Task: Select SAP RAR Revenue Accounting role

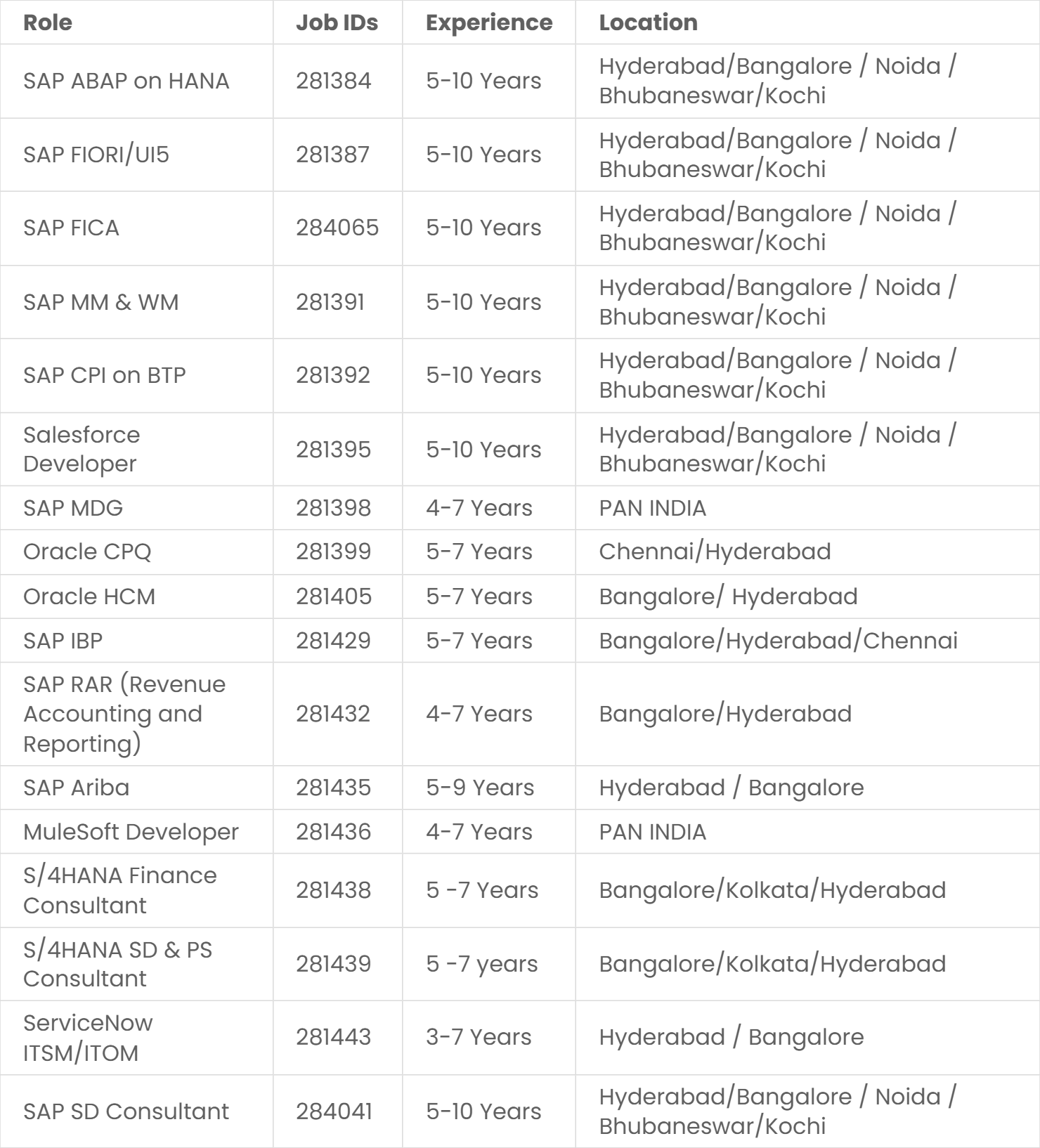Action: 124,714
